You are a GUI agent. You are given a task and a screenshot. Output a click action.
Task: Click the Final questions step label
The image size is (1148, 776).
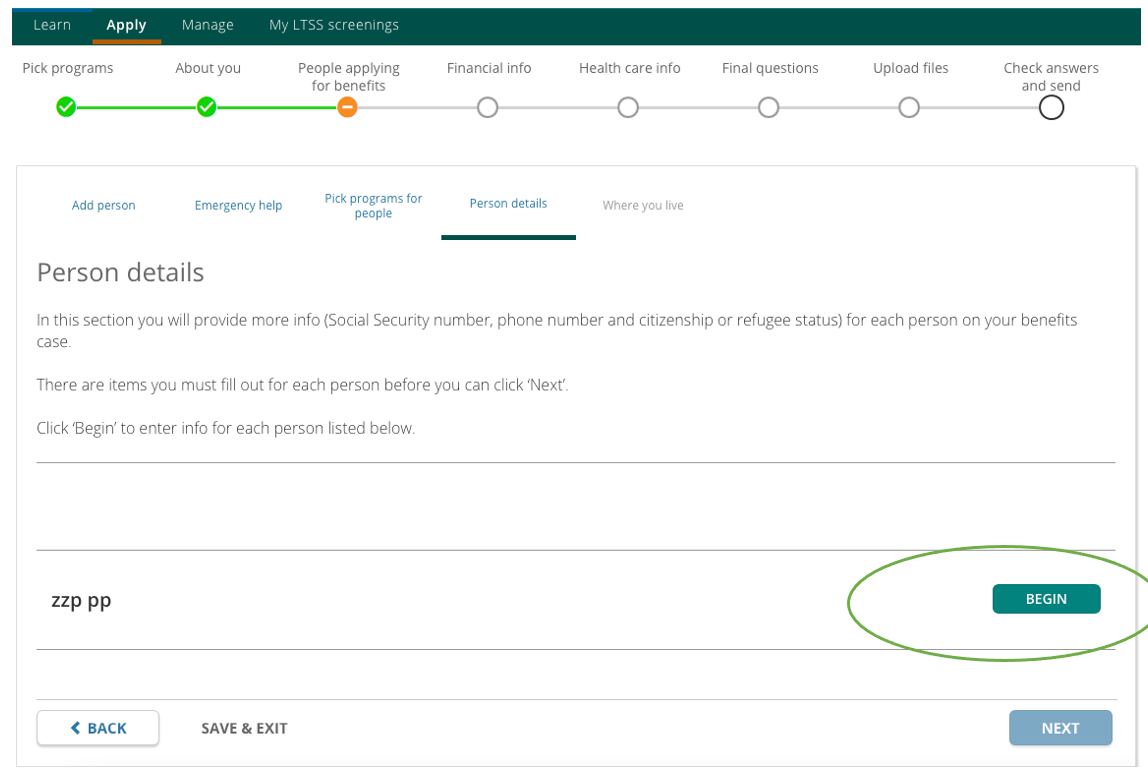click(770, 68)
